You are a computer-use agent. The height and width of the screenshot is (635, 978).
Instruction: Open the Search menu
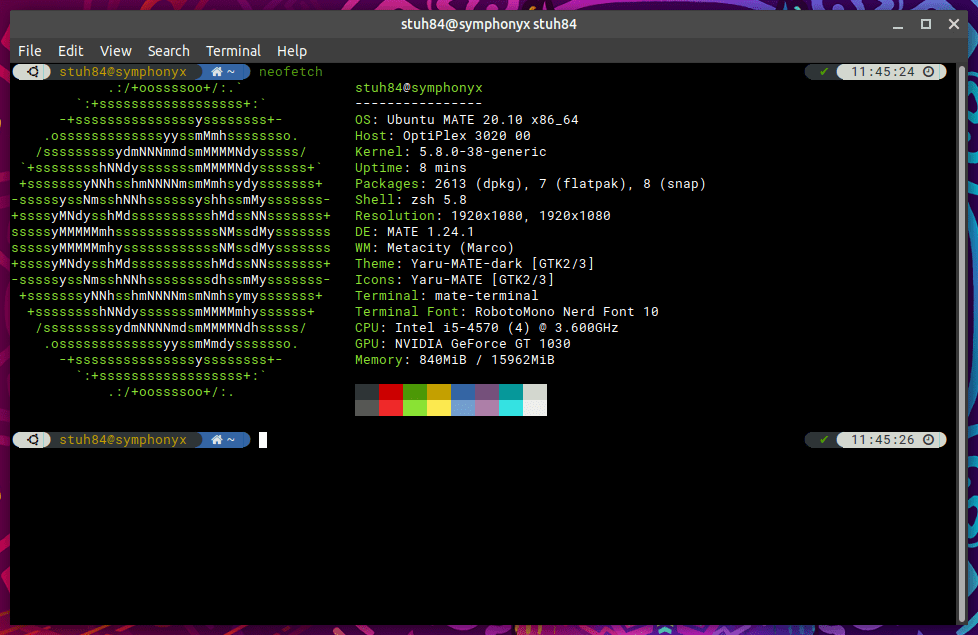point(168,51)
